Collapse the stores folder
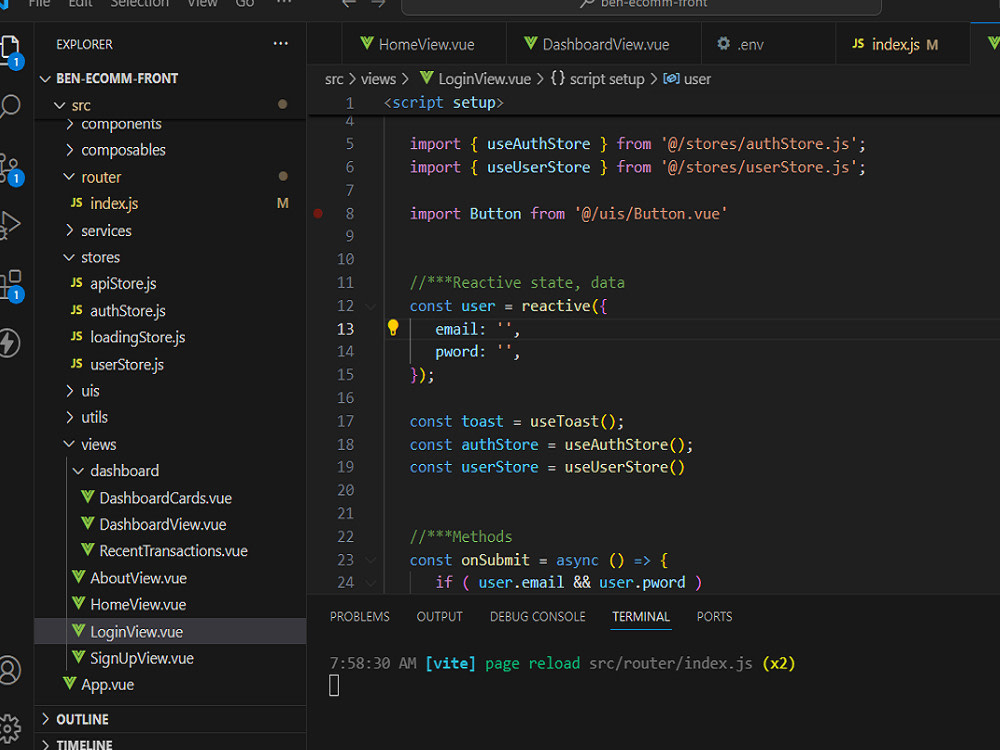Screen dimensions: 1000x750 tap(100, 257)
